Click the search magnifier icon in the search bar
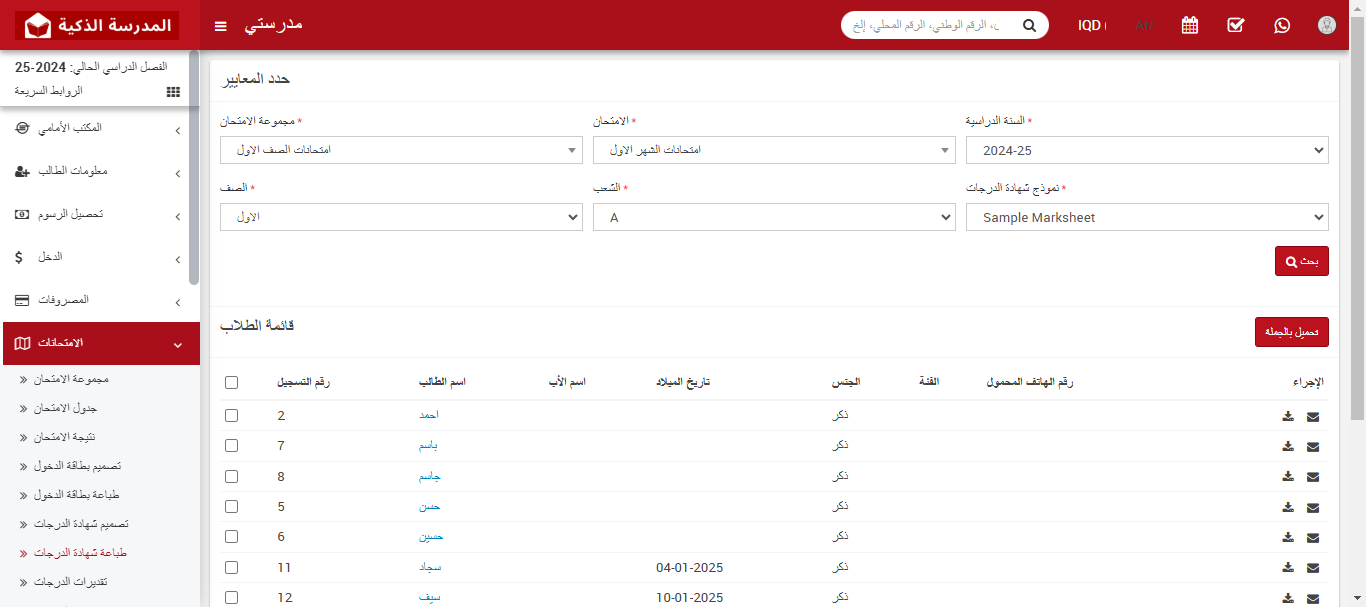Viewport: 1366px width, 607px height. pyautogui.click(x=1029, y=24)
